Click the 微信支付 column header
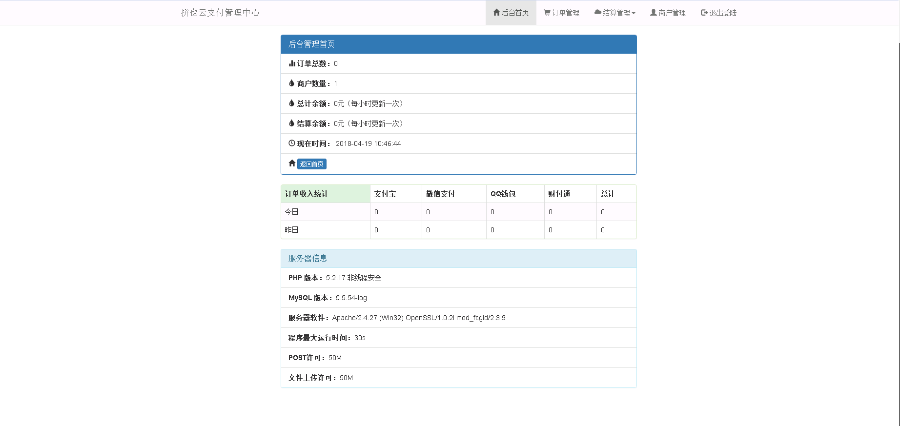Viewport: 900px width, 426px height. coord(454,193)
